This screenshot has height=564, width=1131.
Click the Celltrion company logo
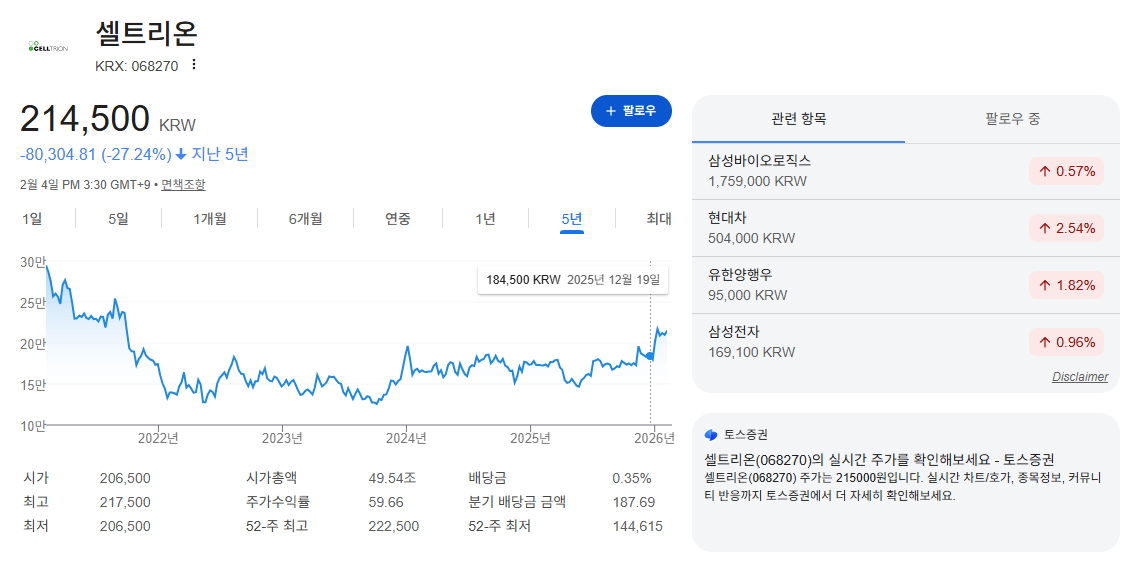[x=48, y=47]
